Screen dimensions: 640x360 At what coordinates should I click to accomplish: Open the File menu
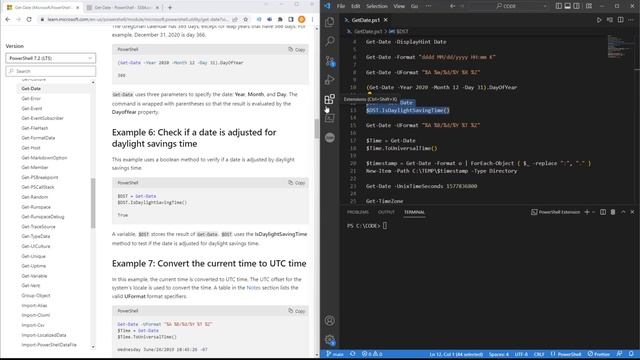pyautogui.click(x=341, y=6)
